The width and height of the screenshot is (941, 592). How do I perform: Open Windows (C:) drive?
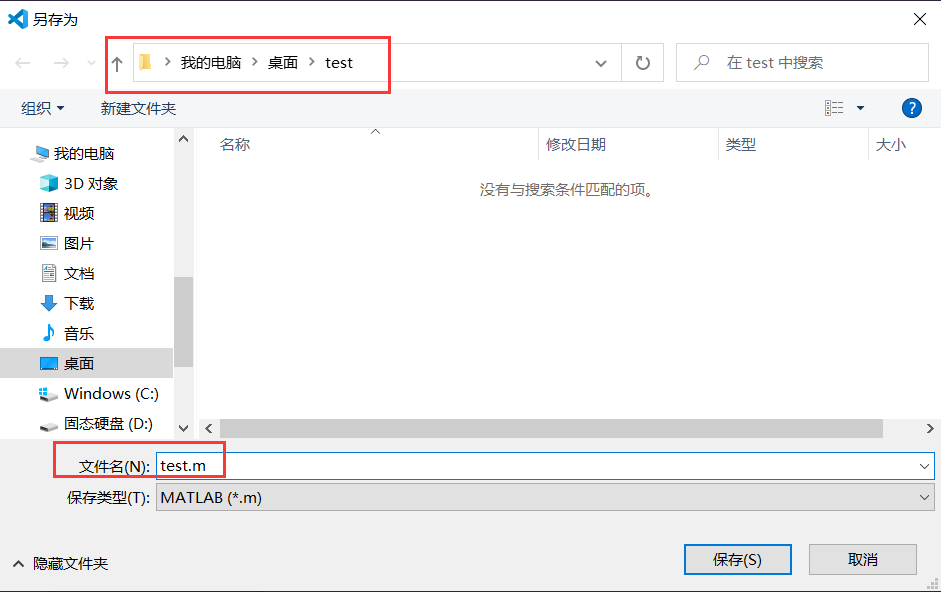(x=112, y=394)
